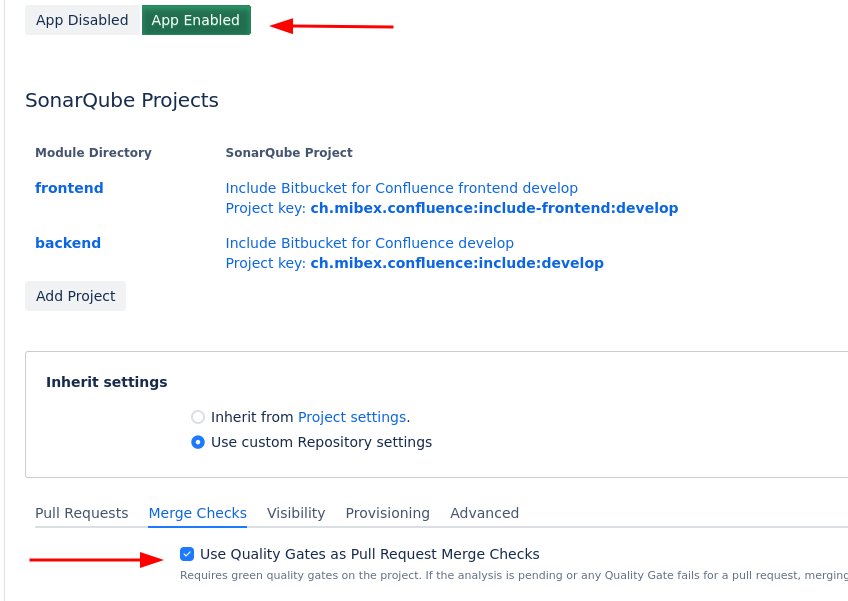Screen dimensions: 848x601
Task: Click the ch.mibex.confluence:include:develop project key
Action: (x=457, y=263)
